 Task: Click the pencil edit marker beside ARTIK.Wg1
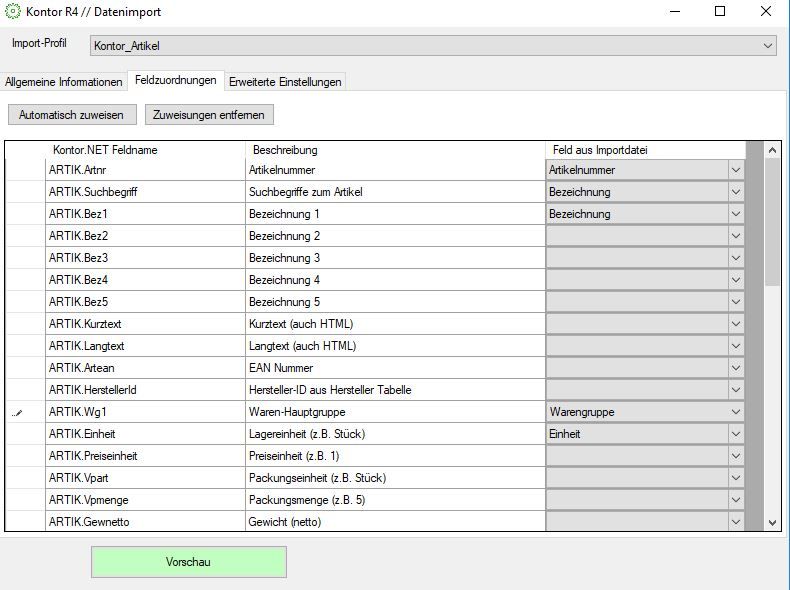pyautogui.click(x=17, y=412)
